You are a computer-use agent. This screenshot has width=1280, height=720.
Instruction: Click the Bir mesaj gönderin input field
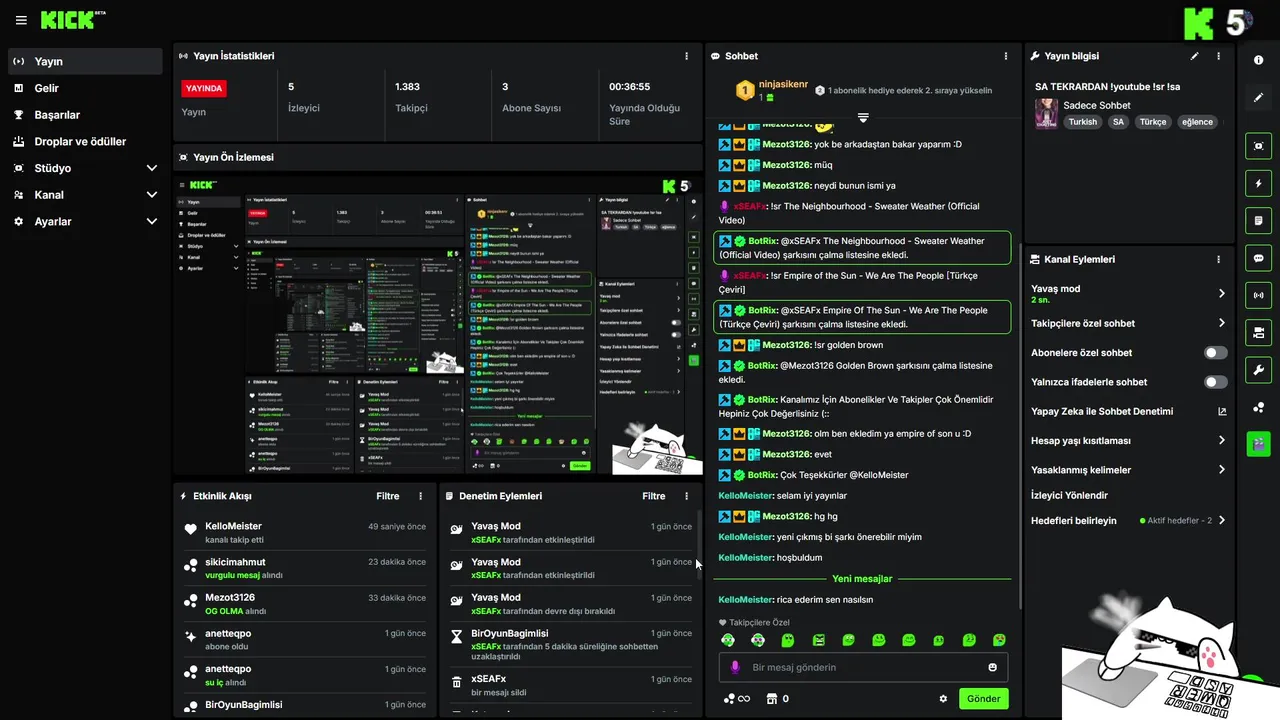863,667
